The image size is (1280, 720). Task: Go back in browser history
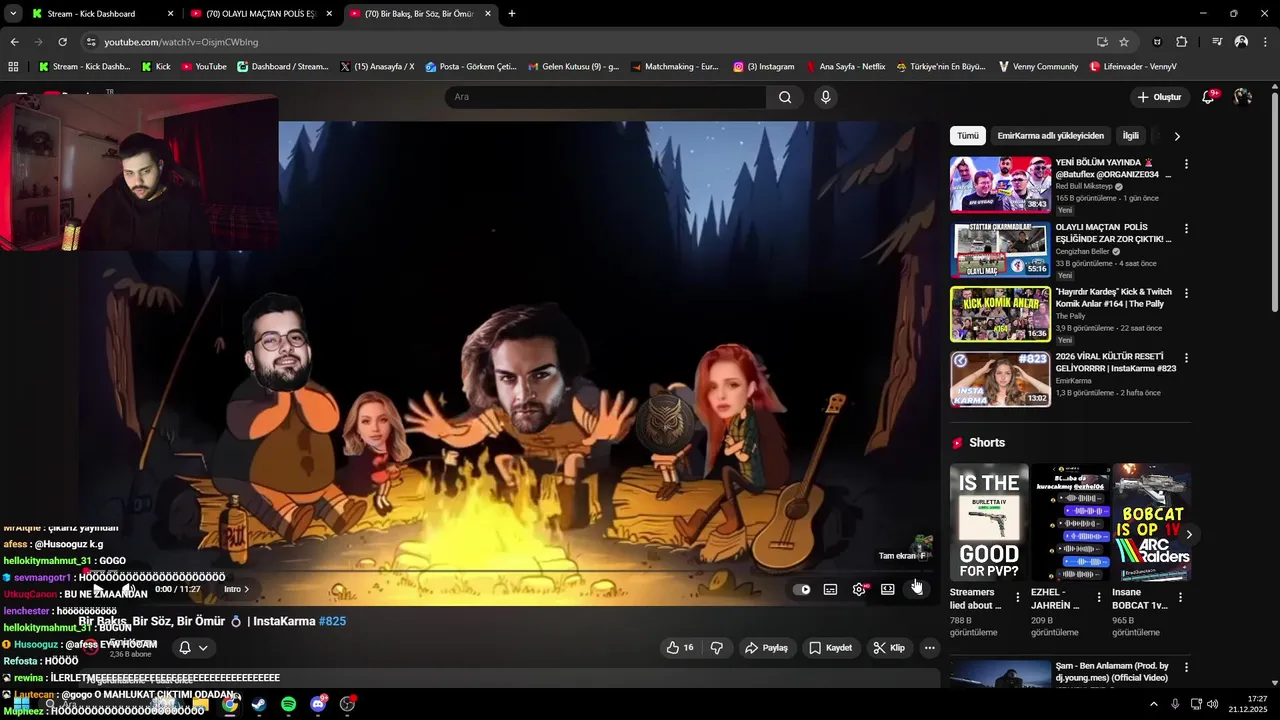point(14,42)
